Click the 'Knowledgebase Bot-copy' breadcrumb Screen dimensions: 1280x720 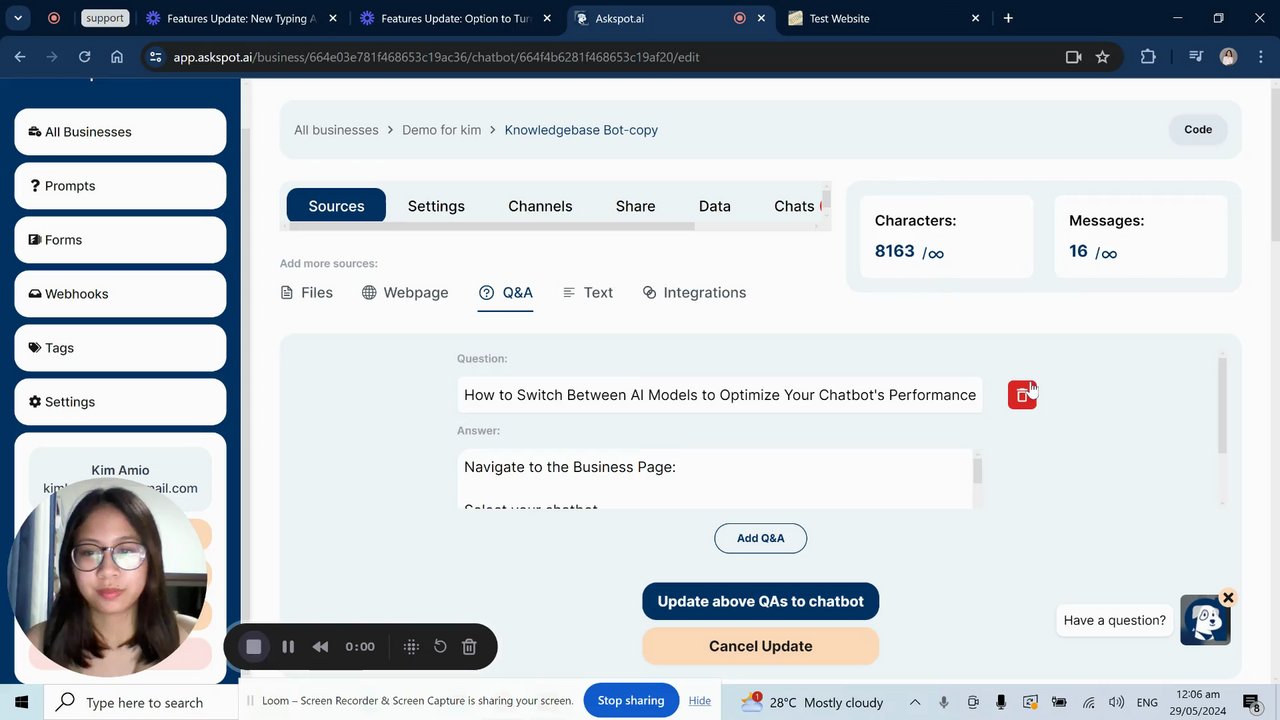pyautogui.click(x=581, y=130)
